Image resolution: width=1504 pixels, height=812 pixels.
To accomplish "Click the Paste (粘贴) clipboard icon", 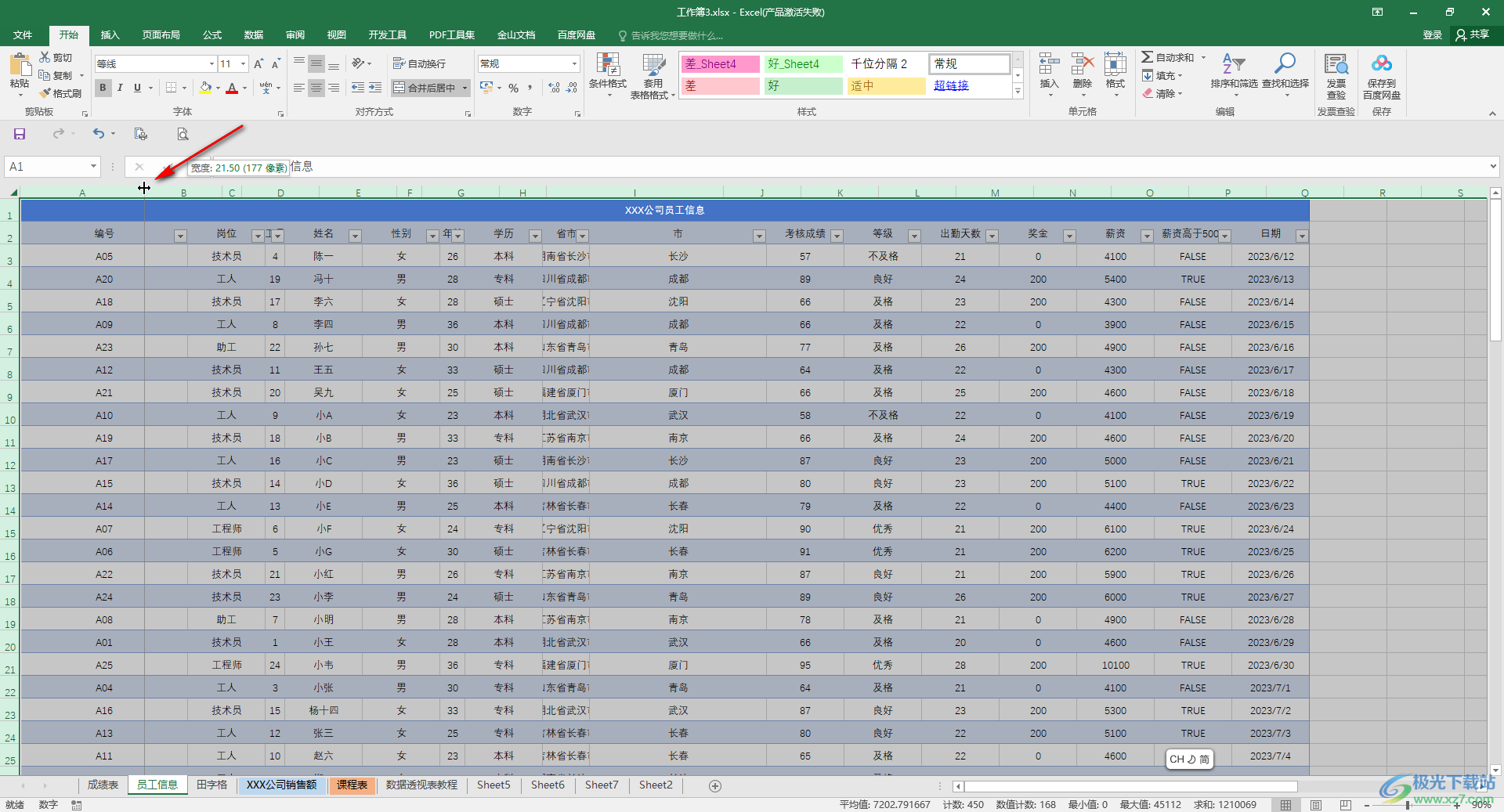I will pos(20,66).
